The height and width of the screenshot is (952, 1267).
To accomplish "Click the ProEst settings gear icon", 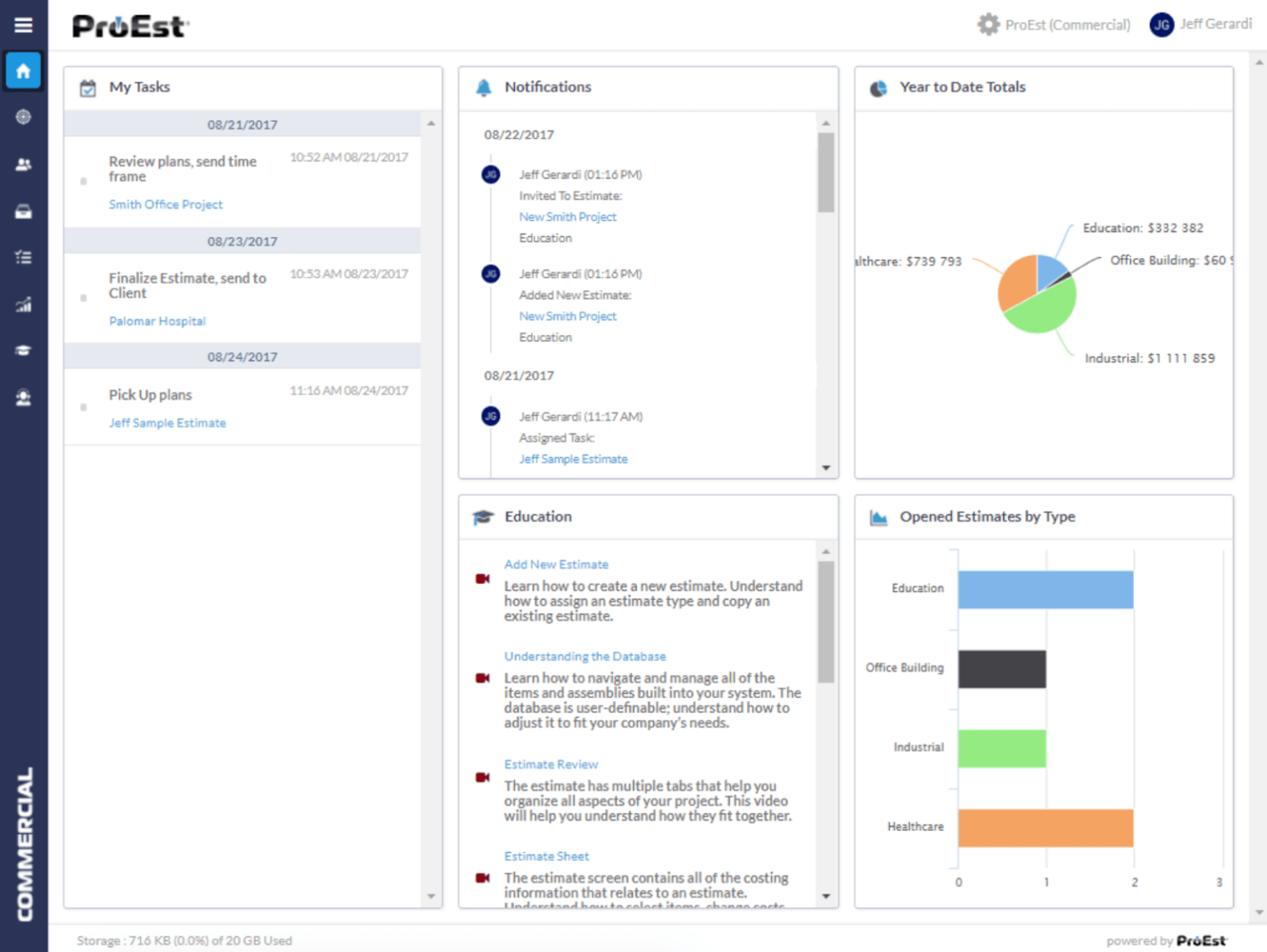I will point(987,24).
